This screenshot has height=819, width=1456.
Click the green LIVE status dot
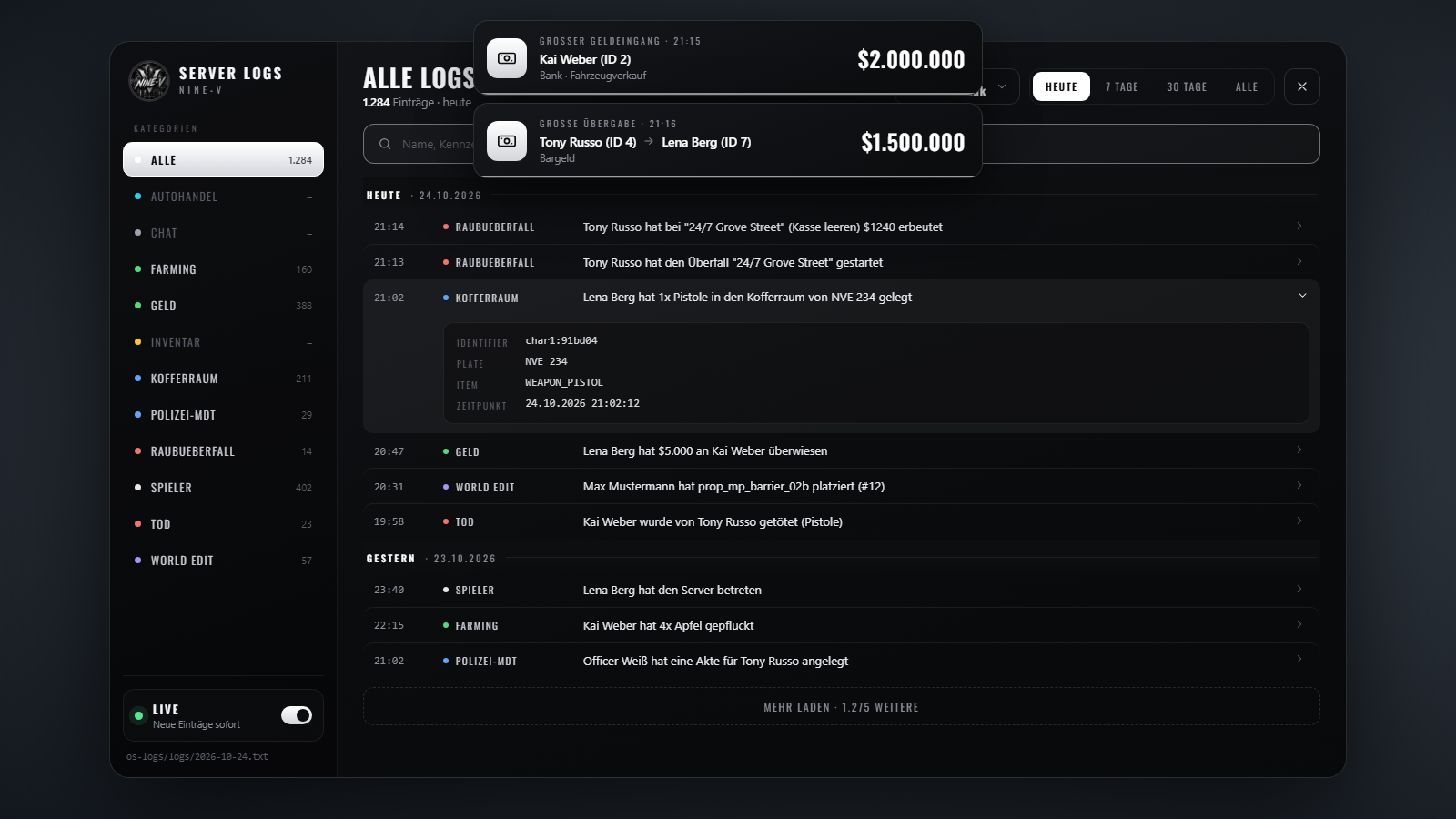tap(138, 715)
